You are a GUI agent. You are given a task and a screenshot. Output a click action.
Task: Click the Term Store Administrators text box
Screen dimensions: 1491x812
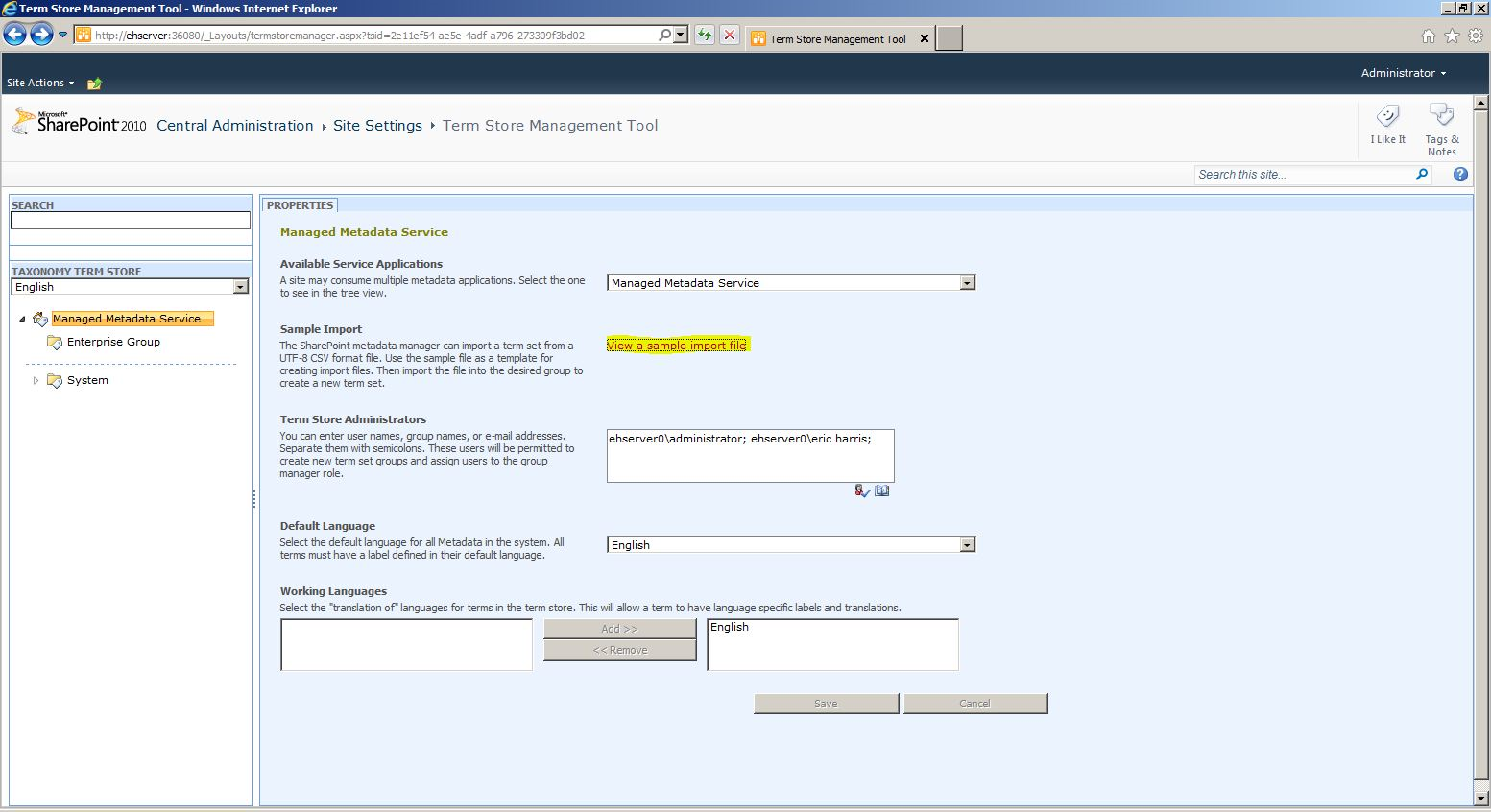(x=751, y=456)
